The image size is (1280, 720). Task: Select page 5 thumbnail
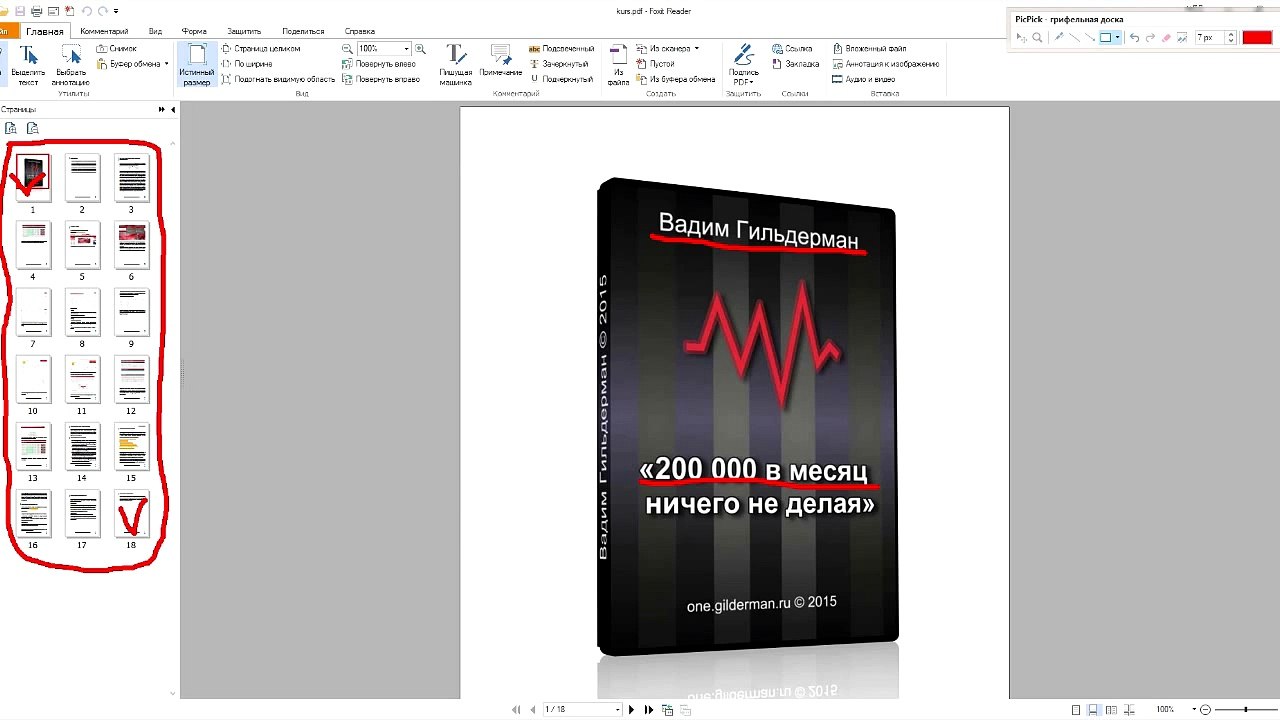tap(82, 246)
